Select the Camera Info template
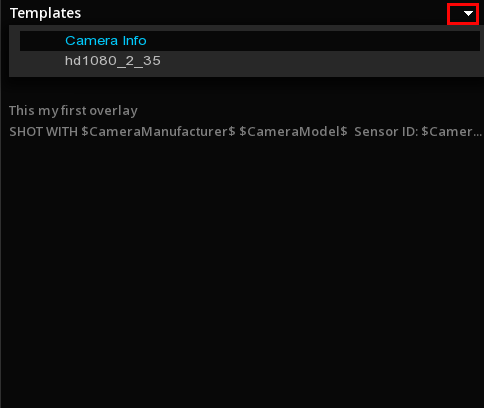 106,41
